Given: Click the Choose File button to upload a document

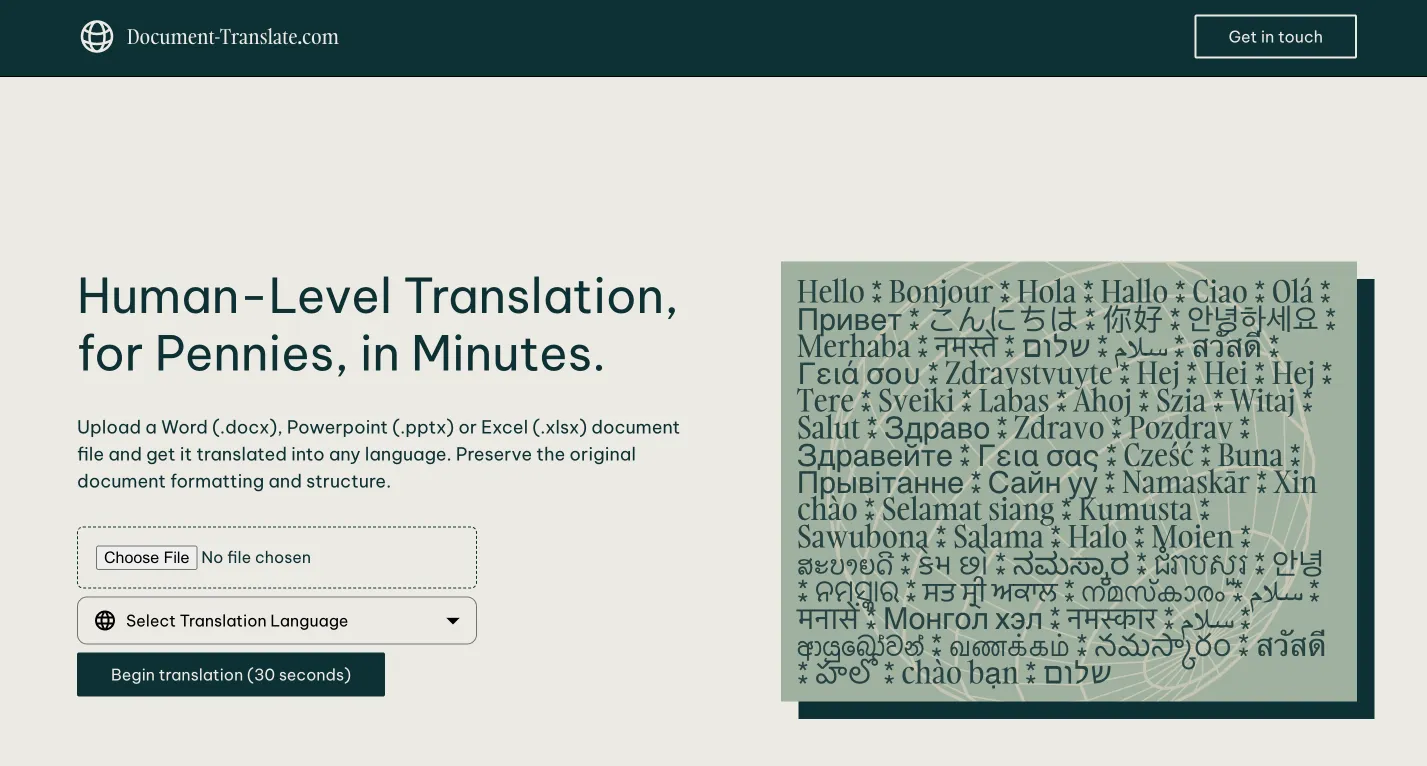Looking at the screenshot, I should [x=146, y=557].
